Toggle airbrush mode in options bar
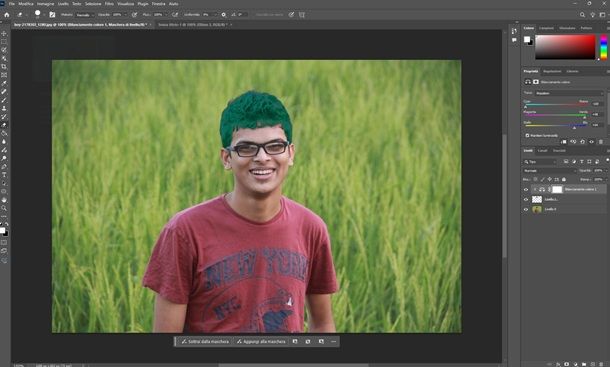Screen dimensions: 610x367 coord(175,15)
